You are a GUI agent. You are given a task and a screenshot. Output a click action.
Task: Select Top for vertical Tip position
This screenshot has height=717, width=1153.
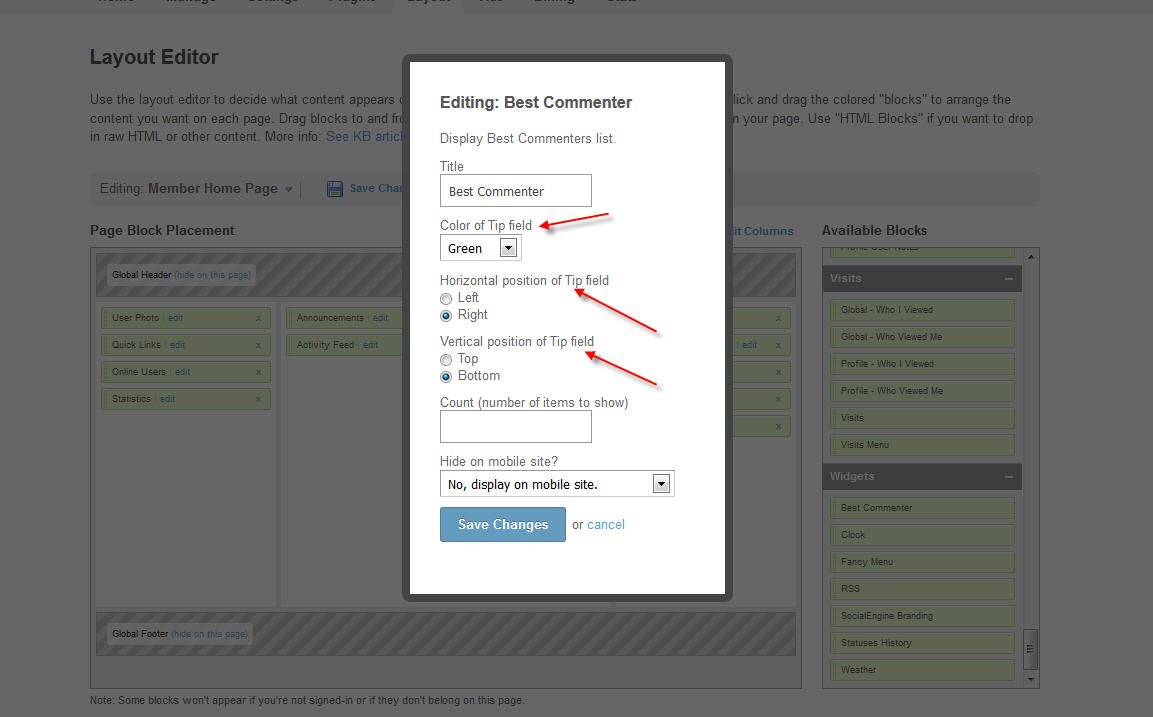tap(446, 359)
